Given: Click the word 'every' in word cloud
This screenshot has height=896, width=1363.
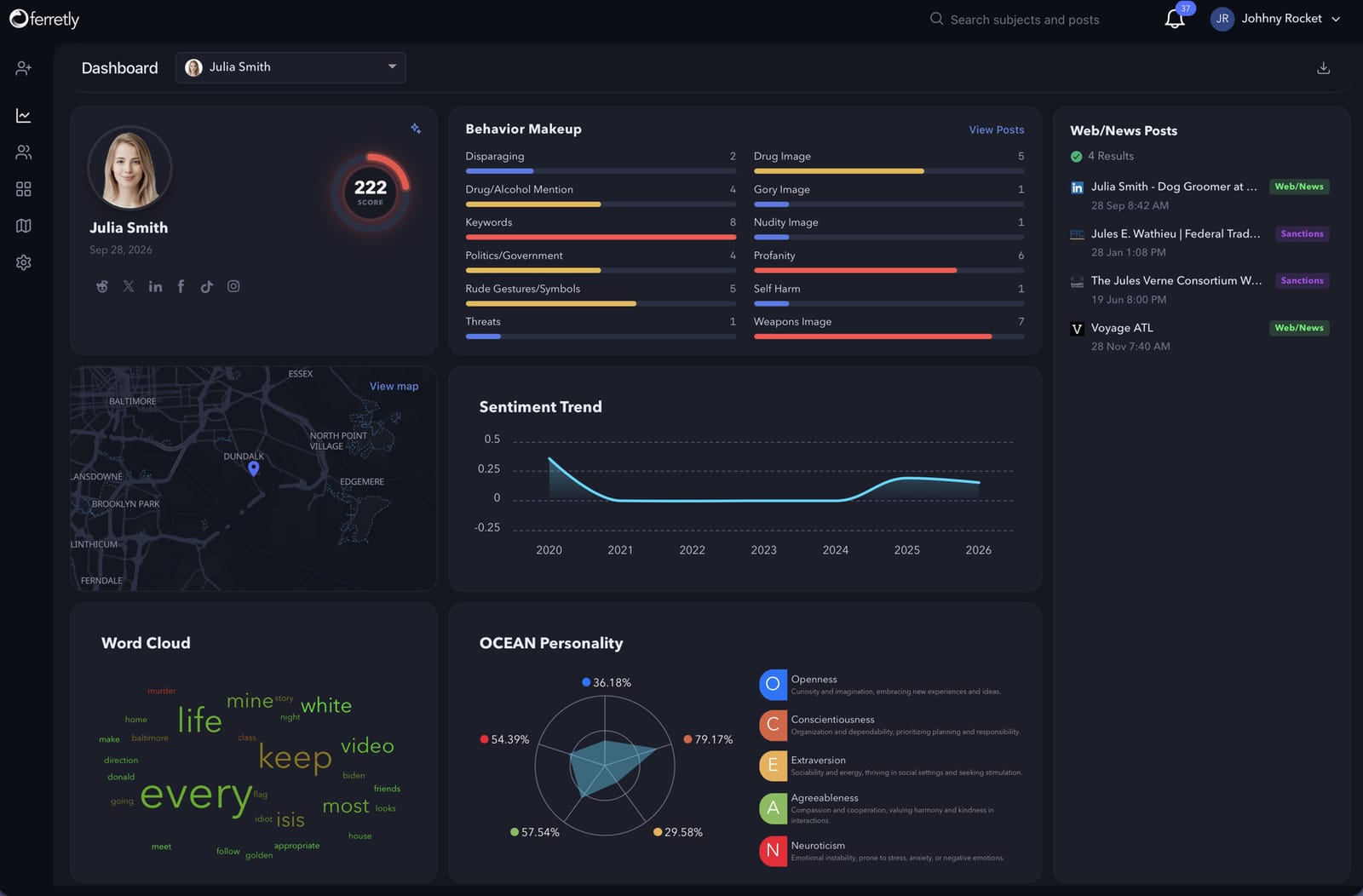Looking at the screenshot, I should tap(196, 795).
